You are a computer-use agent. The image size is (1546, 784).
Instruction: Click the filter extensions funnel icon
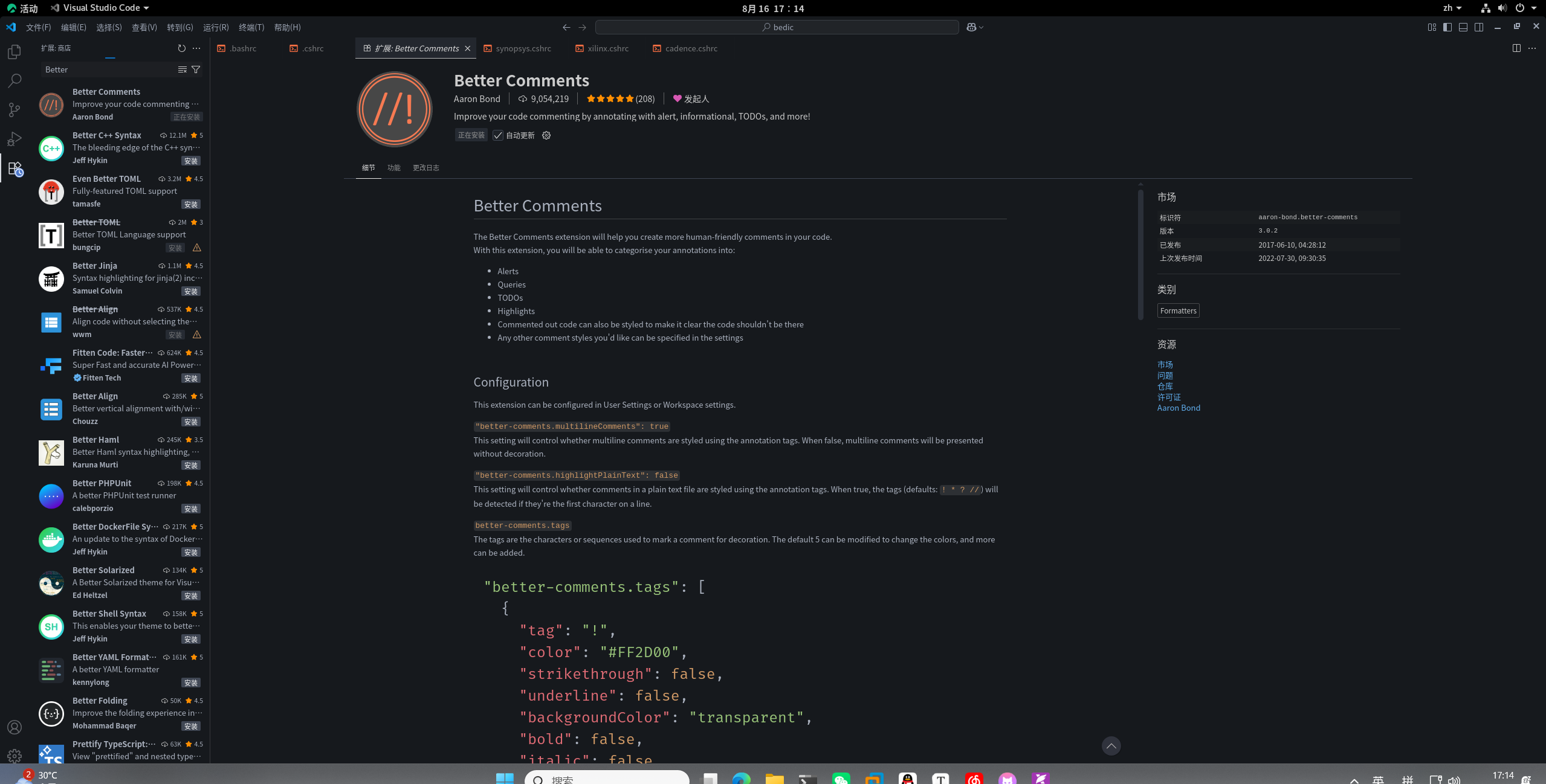tap(196, 69)
